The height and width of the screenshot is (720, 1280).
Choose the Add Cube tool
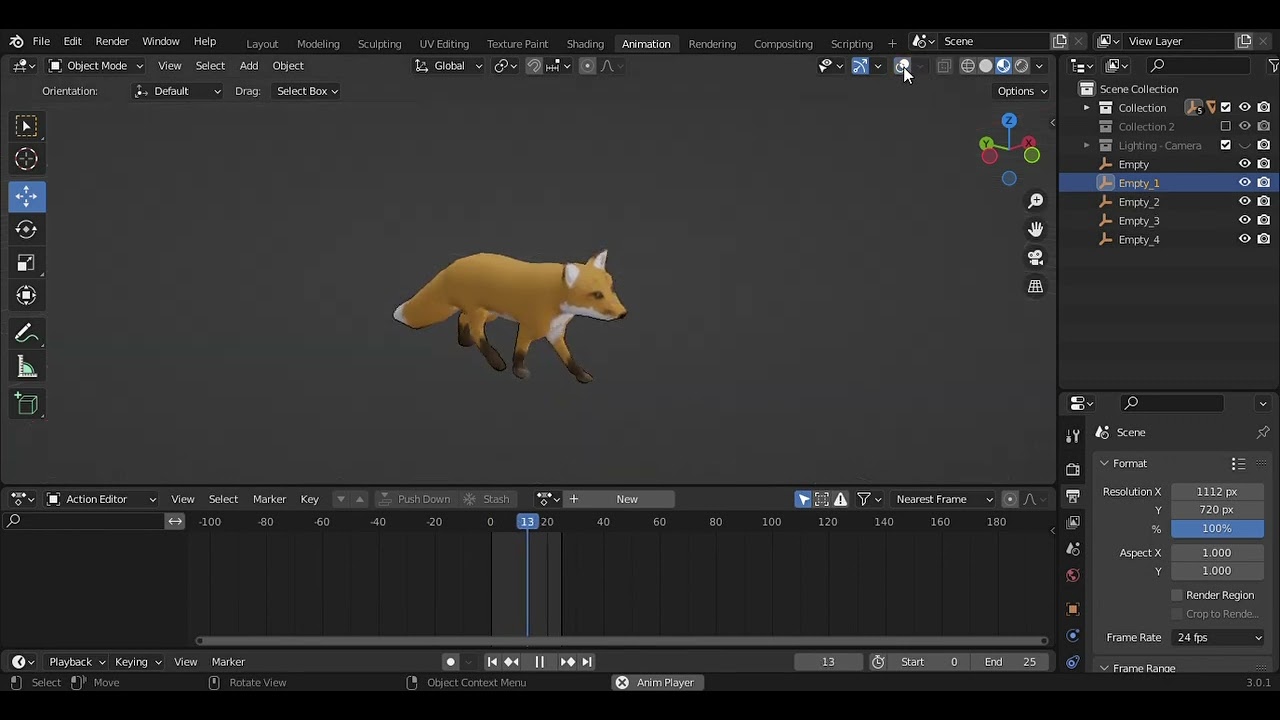(26, 404)
